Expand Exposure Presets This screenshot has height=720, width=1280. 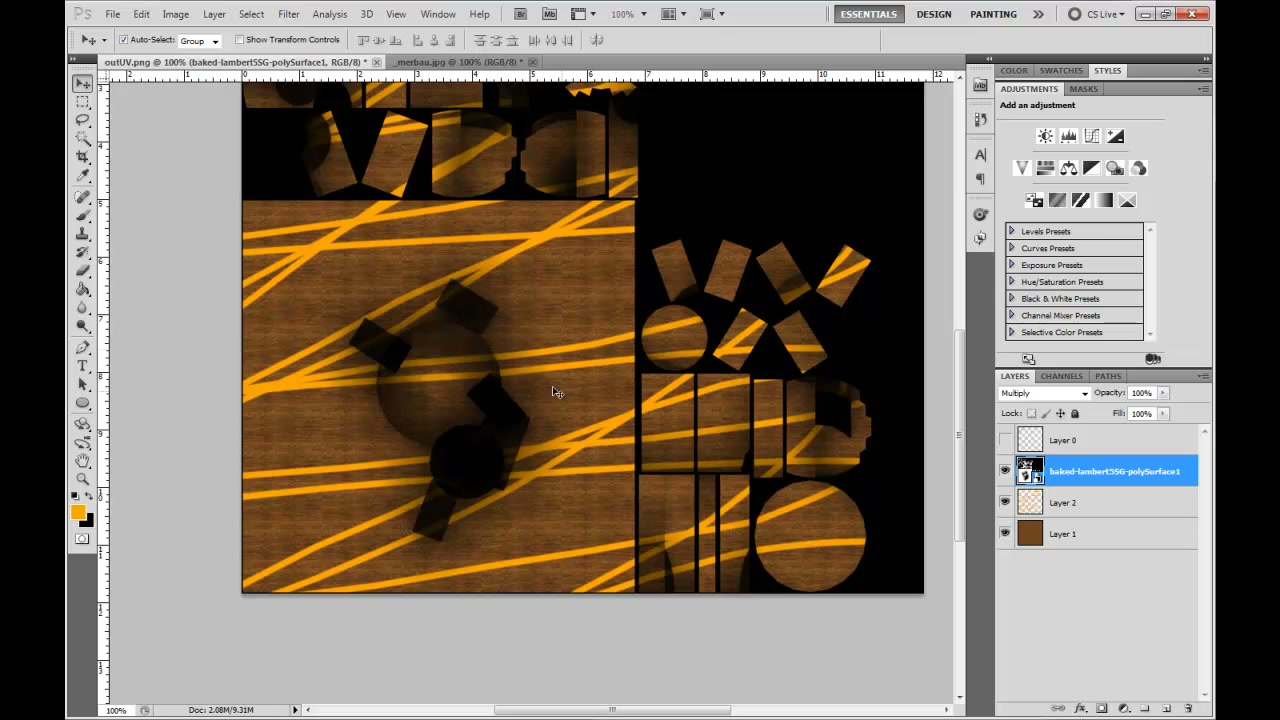click(1011, 265)
